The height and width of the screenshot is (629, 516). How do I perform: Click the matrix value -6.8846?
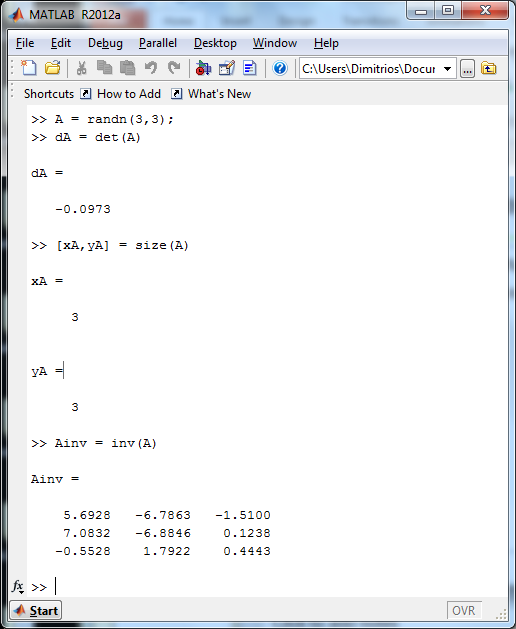click(x=163, y=533)
